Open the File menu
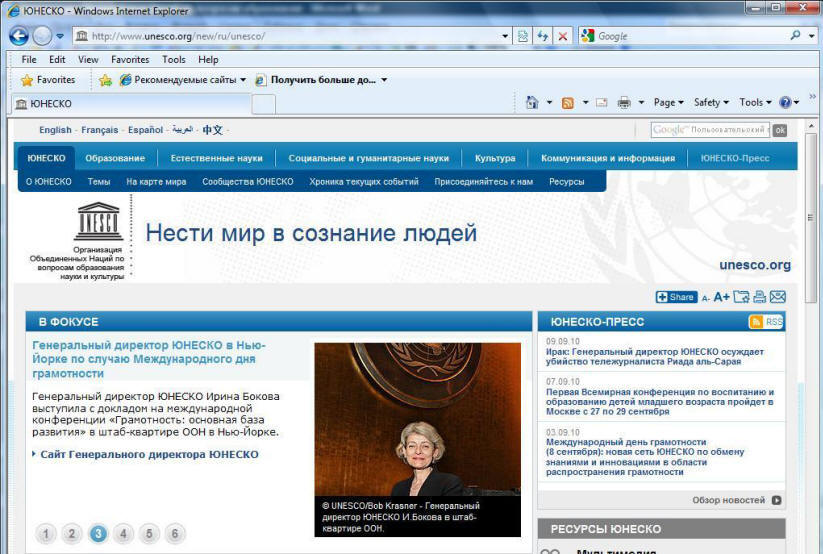 coord(29,59)
